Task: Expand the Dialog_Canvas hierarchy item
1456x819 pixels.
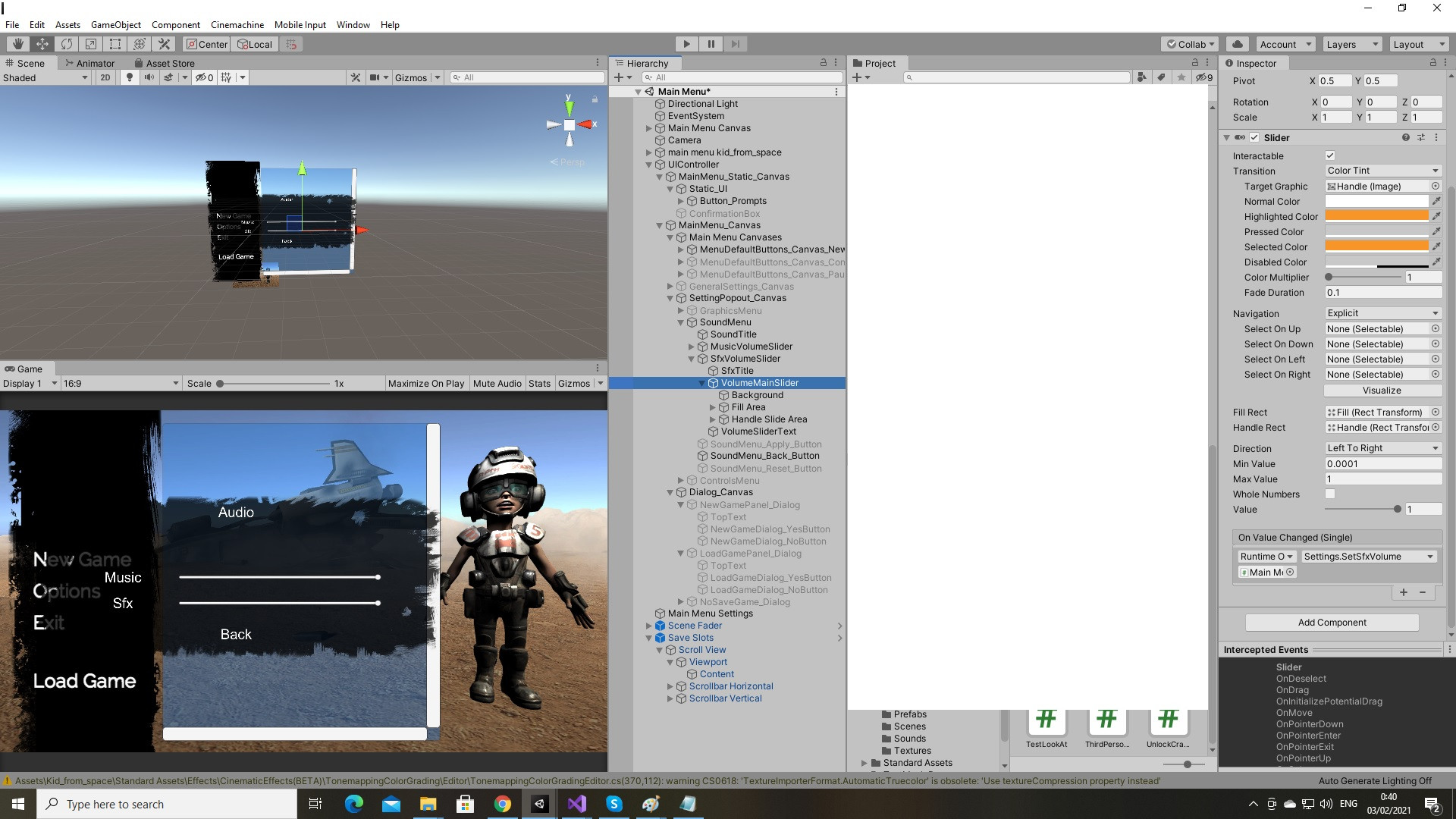Action: (x=670, y=492)
